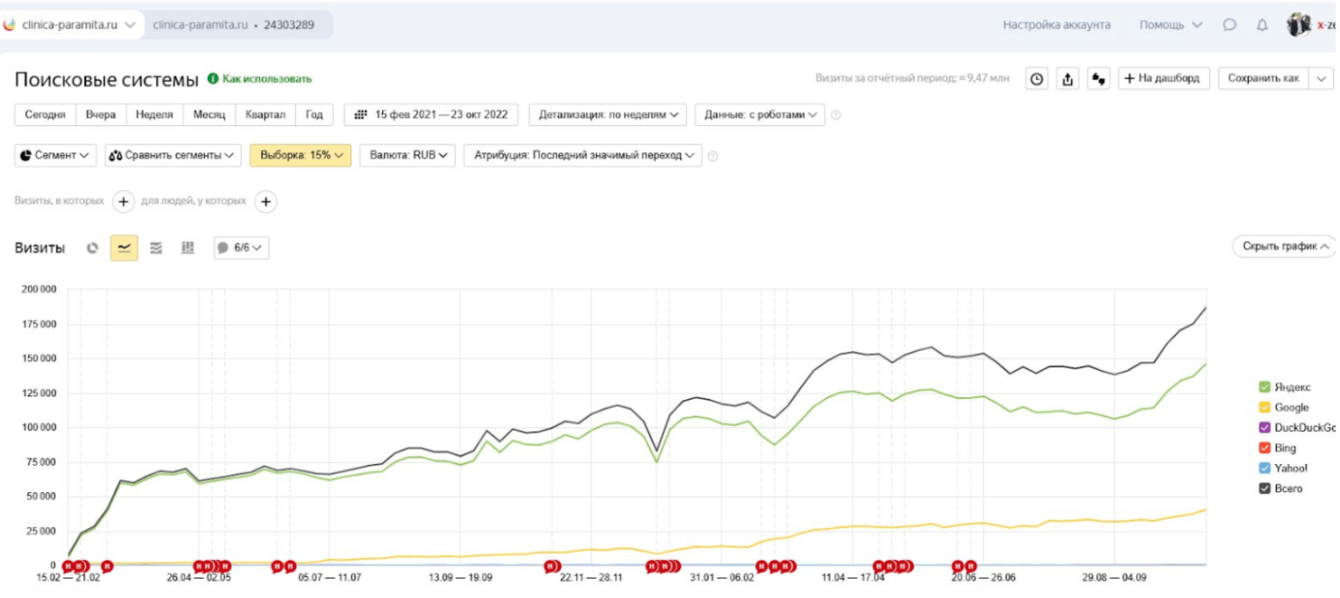Select the Месяц period tab
The height and width of the screenshot is (598, 1340).
209,115
